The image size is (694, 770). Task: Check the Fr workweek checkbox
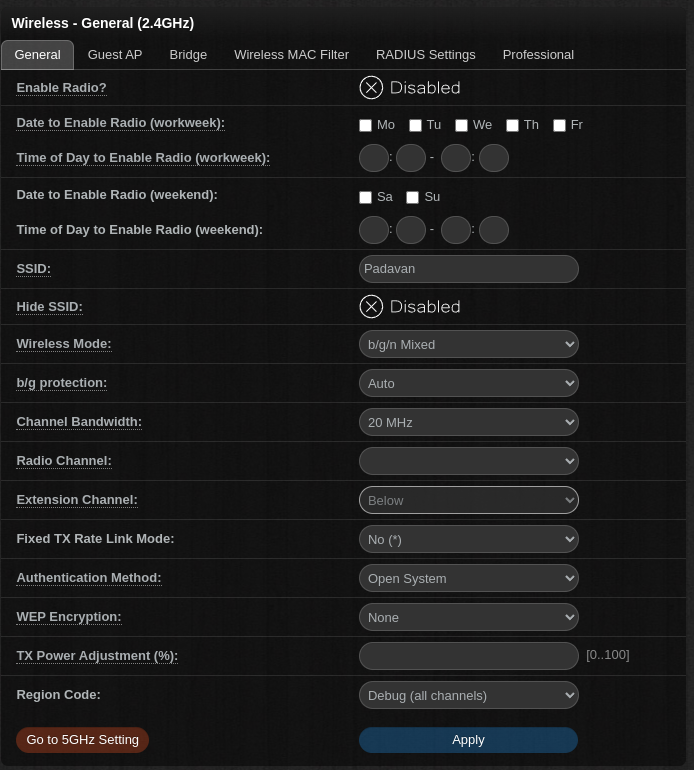point(559,126)
